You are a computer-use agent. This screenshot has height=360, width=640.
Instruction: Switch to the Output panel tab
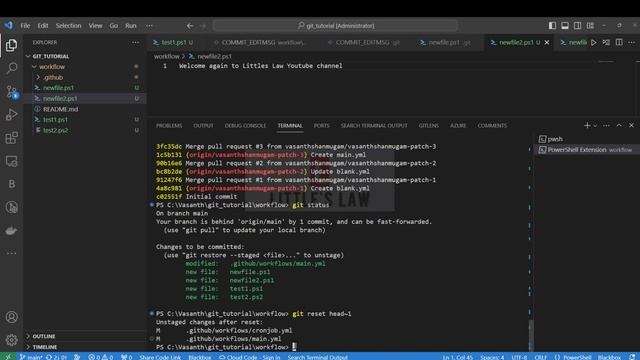(203, 126)
